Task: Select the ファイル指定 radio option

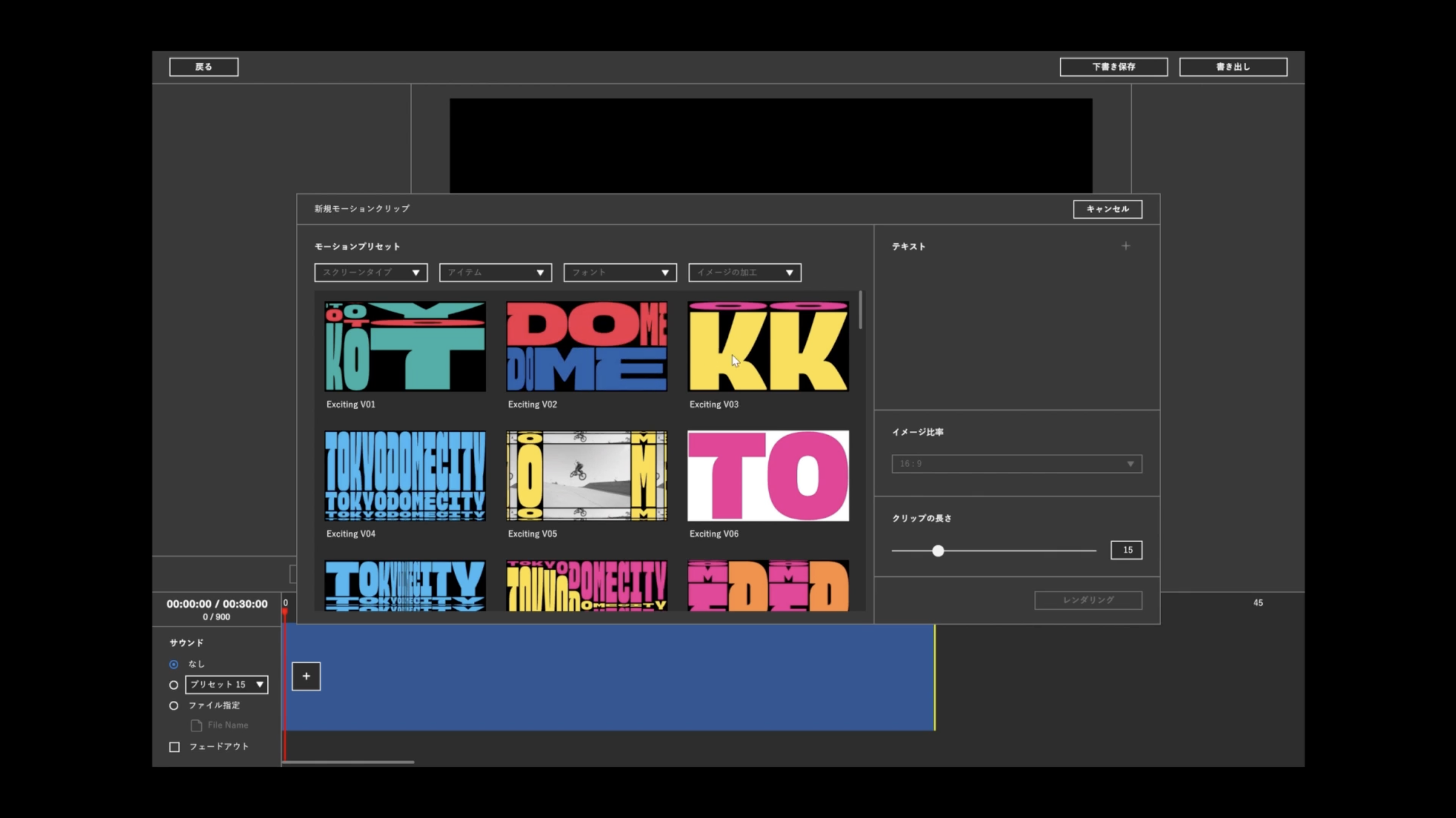Action: (174, 706)
